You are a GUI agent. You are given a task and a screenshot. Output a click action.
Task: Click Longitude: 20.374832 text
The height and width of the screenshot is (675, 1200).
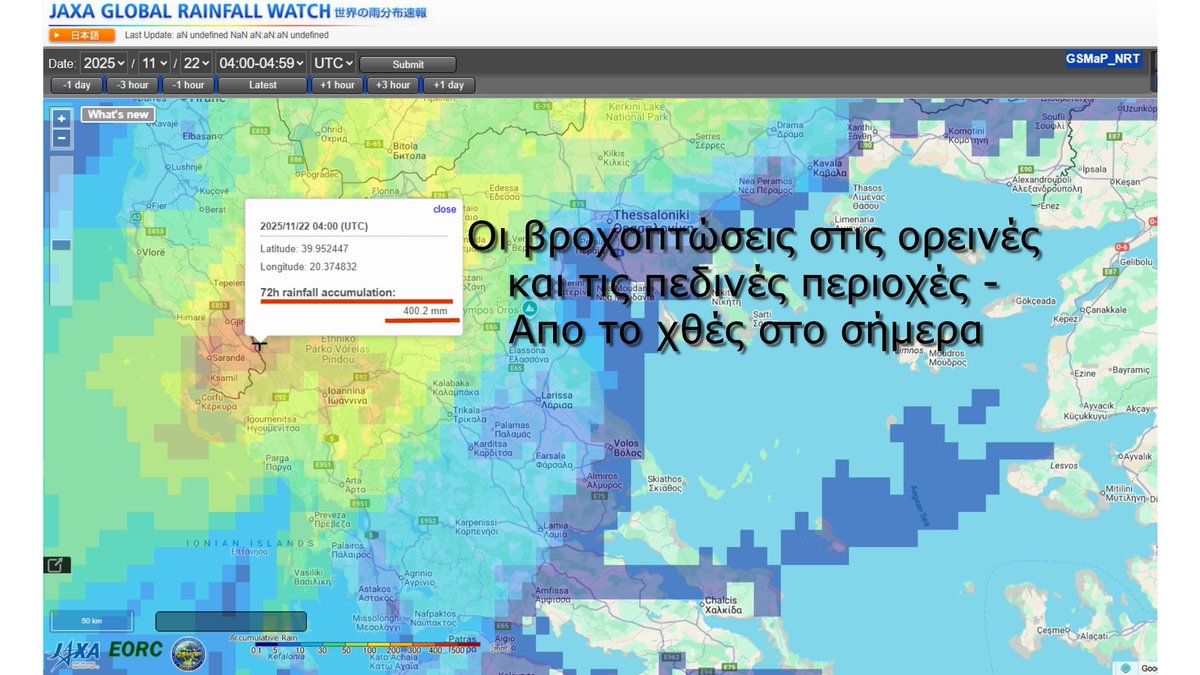(x=308, y=267)
